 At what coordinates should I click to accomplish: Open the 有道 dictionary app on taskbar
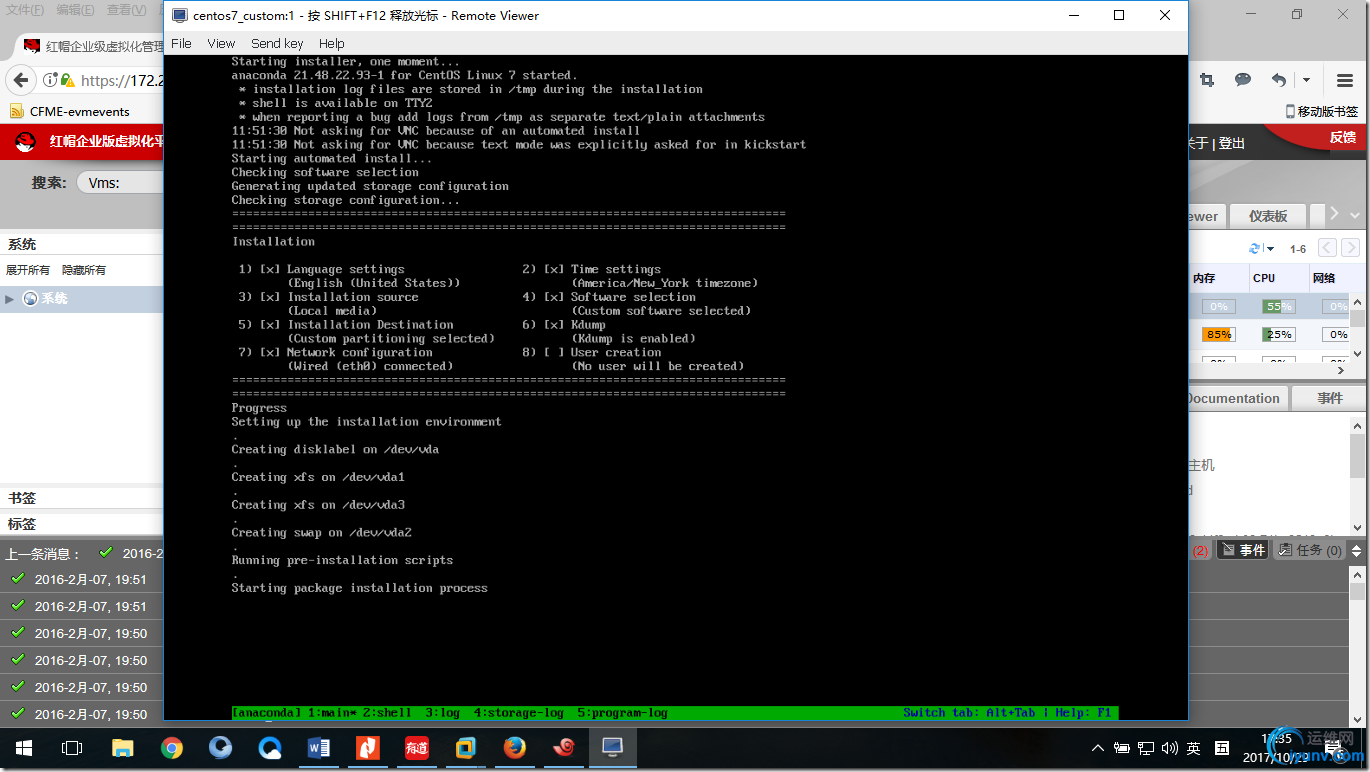[x=417, y=748]
